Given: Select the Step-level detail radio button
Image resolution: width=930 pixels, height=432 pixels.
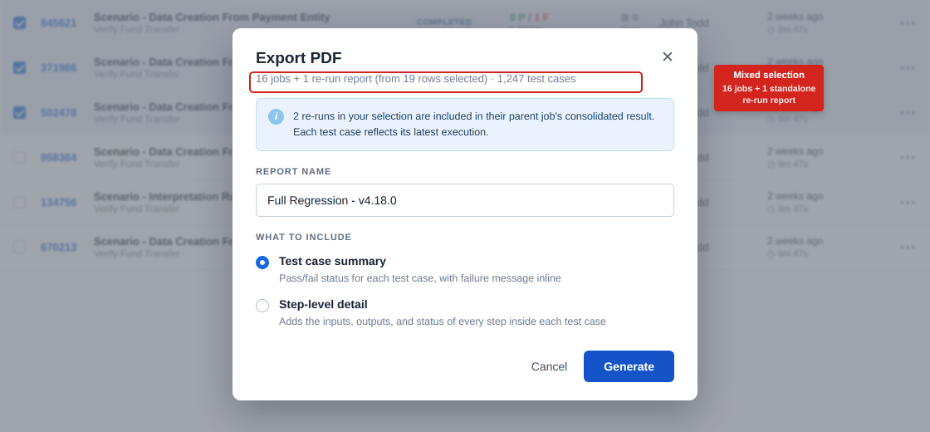Looking at the screenshot, I should click(x=262, y=306).
